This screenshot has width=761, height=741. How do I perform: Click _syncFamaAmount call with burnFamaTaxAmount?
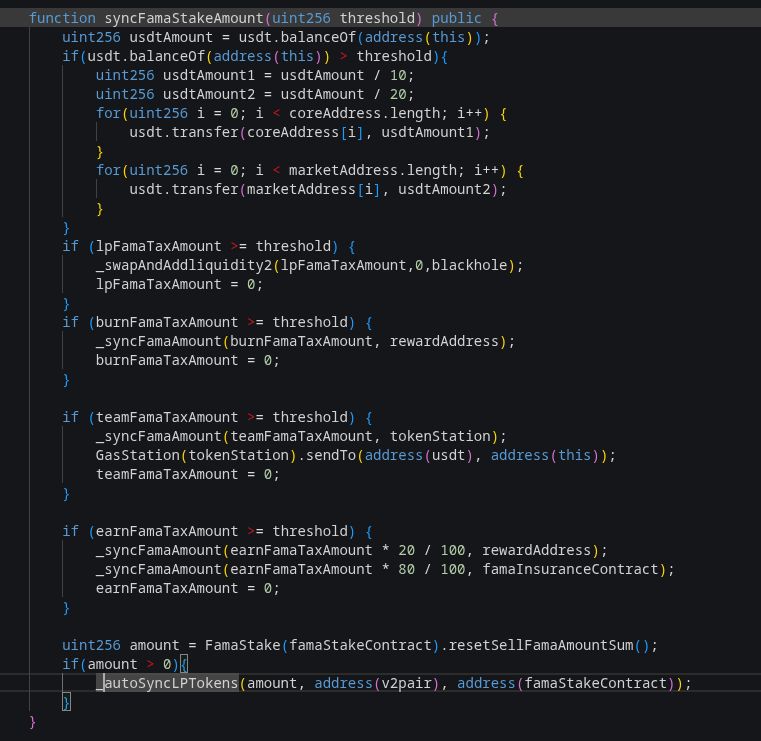[305, 342]
